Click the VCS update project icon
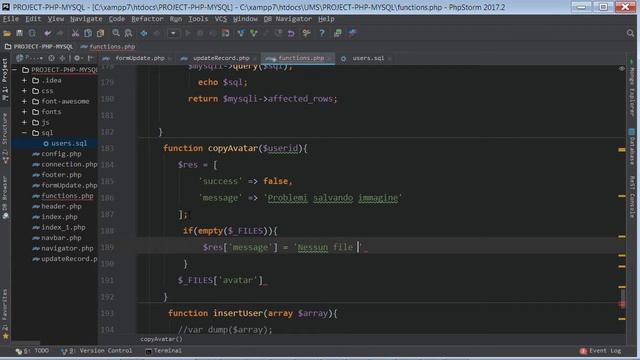The width and height of the screenshot is (640, 360). 241,33
